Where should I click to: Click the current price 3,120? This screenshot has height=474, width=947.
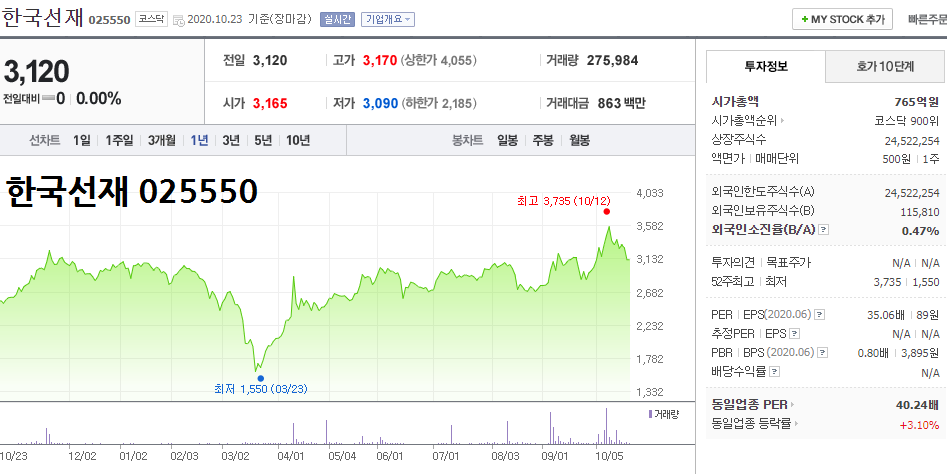tap(36, 72)
